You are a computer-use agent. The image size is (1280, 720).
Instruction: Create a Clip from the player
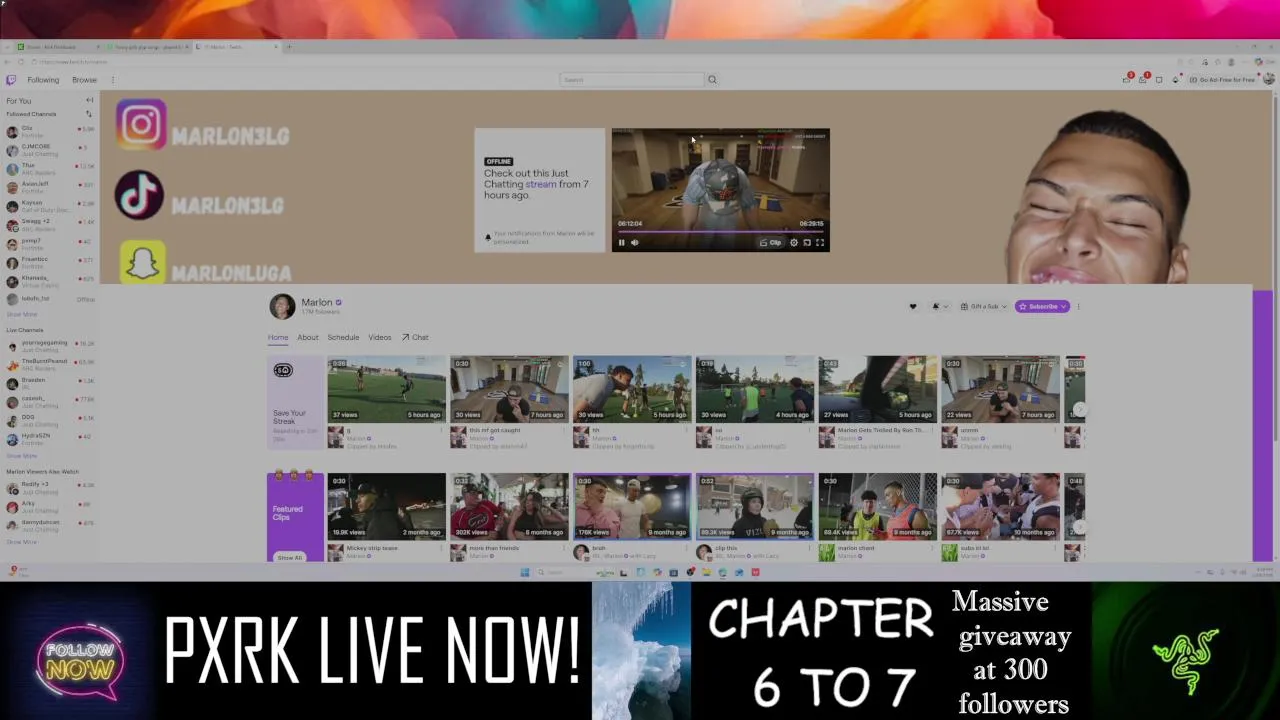tap(771, 242)
